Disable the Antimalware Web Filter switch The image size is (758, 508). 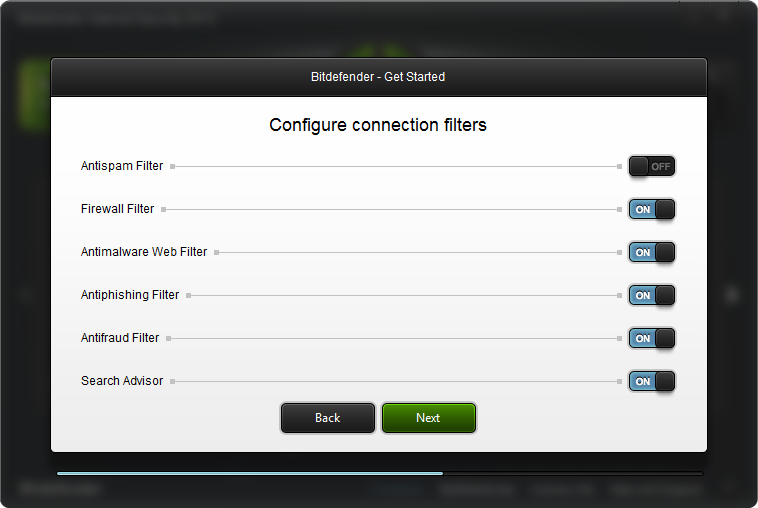coord(652,252)
